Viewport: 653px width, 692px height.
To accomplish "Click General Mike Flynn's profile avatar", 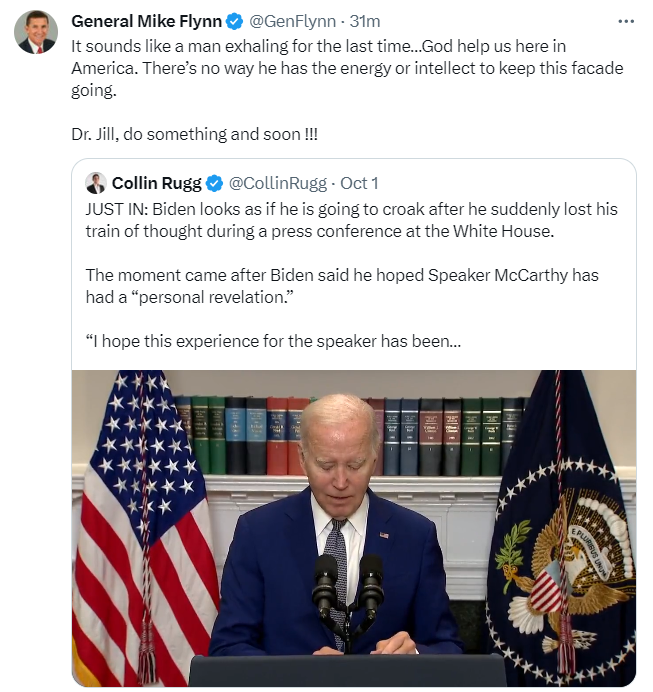I will coord(35,33).
